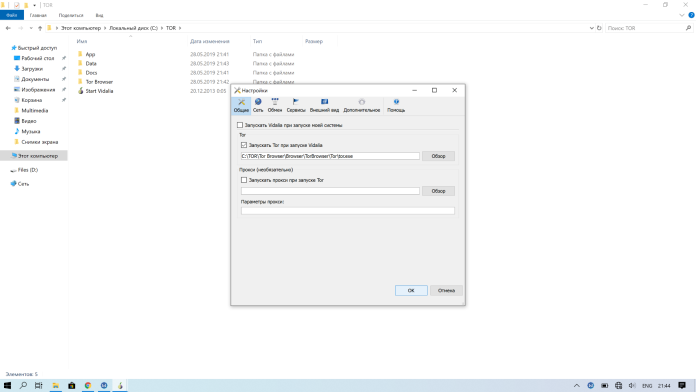Viewport: 696px width, 392px height.
Task: Select the Общие settings icon
Action: coord(241,105)
